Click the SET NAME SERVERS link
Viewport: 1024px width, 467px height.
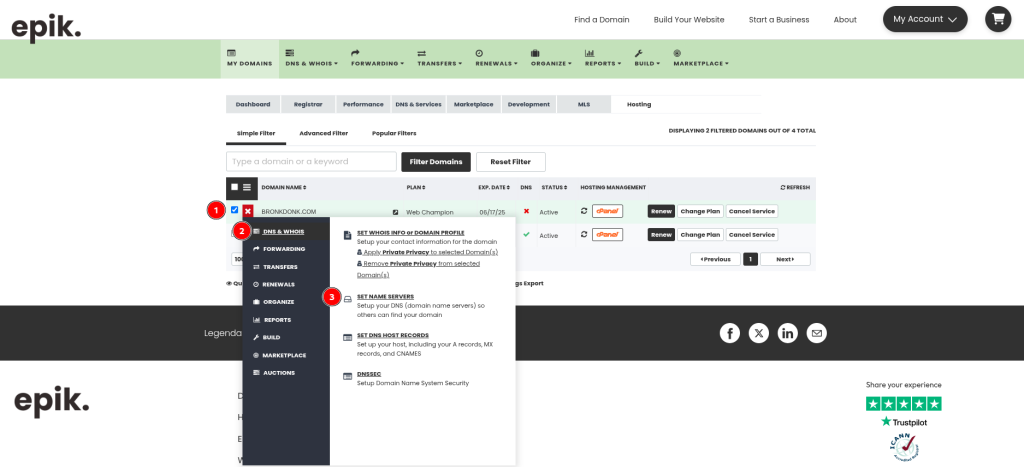[x=385, y=297]
